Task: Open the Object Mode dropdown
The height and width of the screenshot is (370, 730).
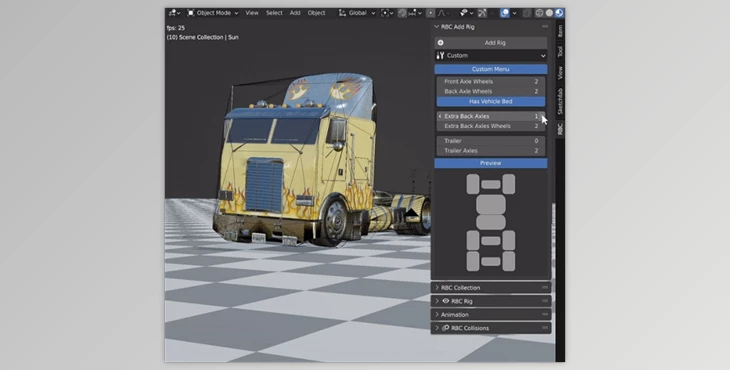Action: click(x=213, y=13)
